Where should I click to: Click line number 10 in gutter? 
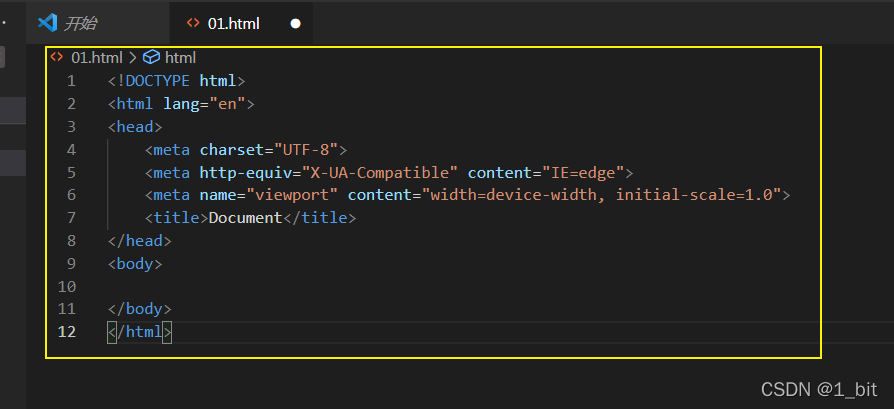[x=67, y=286]
